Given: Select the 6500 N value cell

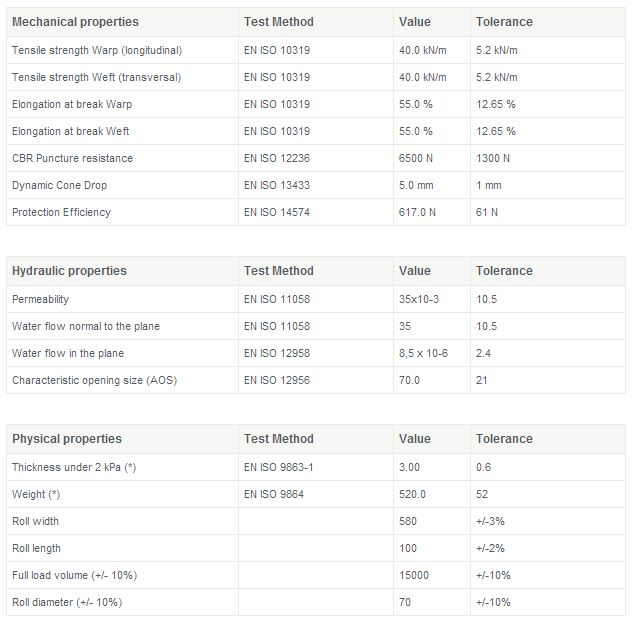Looking at the screenshot, I should [416, 158].
